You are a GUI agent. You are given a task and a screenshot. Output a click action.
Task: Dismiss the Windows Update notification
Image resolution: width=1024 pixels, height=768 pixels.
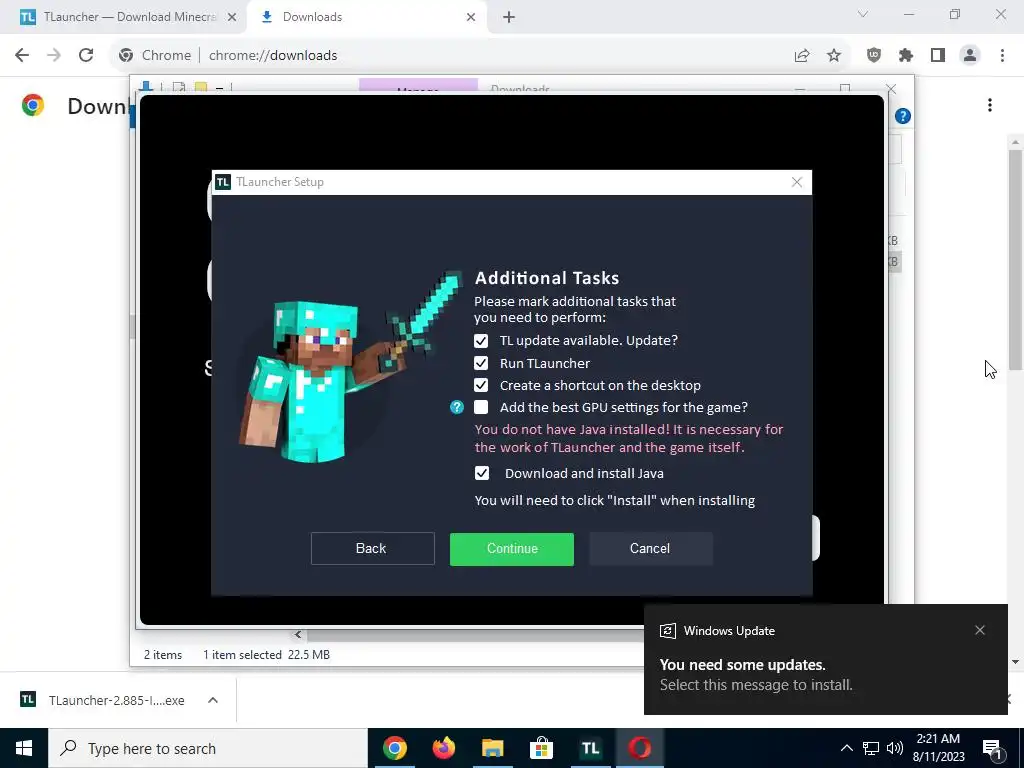980,630
